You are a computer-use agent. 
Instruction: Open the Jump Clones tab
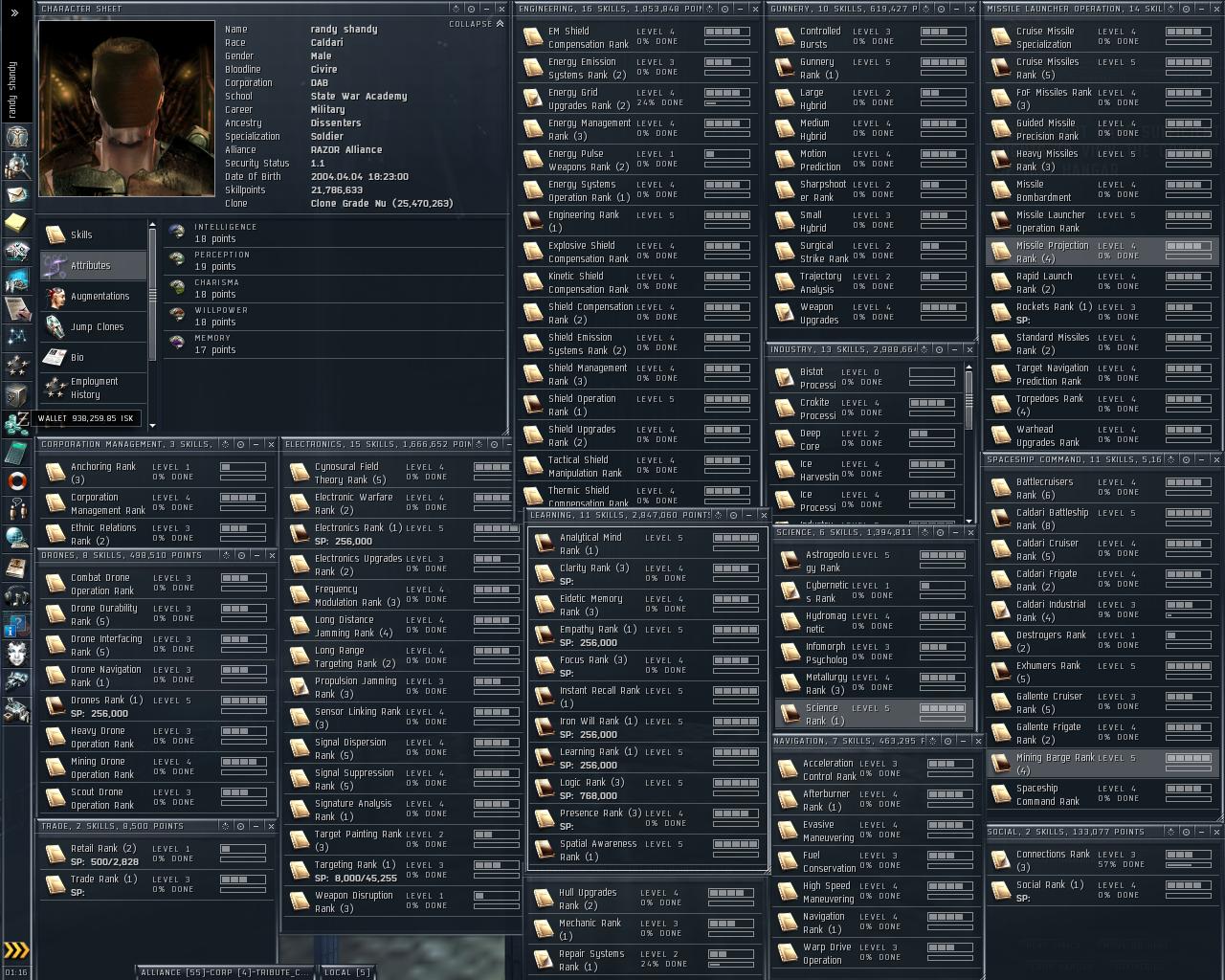click(x=93, y=326)
